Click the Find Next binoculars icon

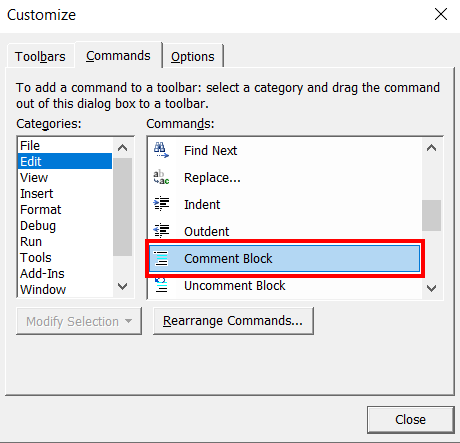161,150
